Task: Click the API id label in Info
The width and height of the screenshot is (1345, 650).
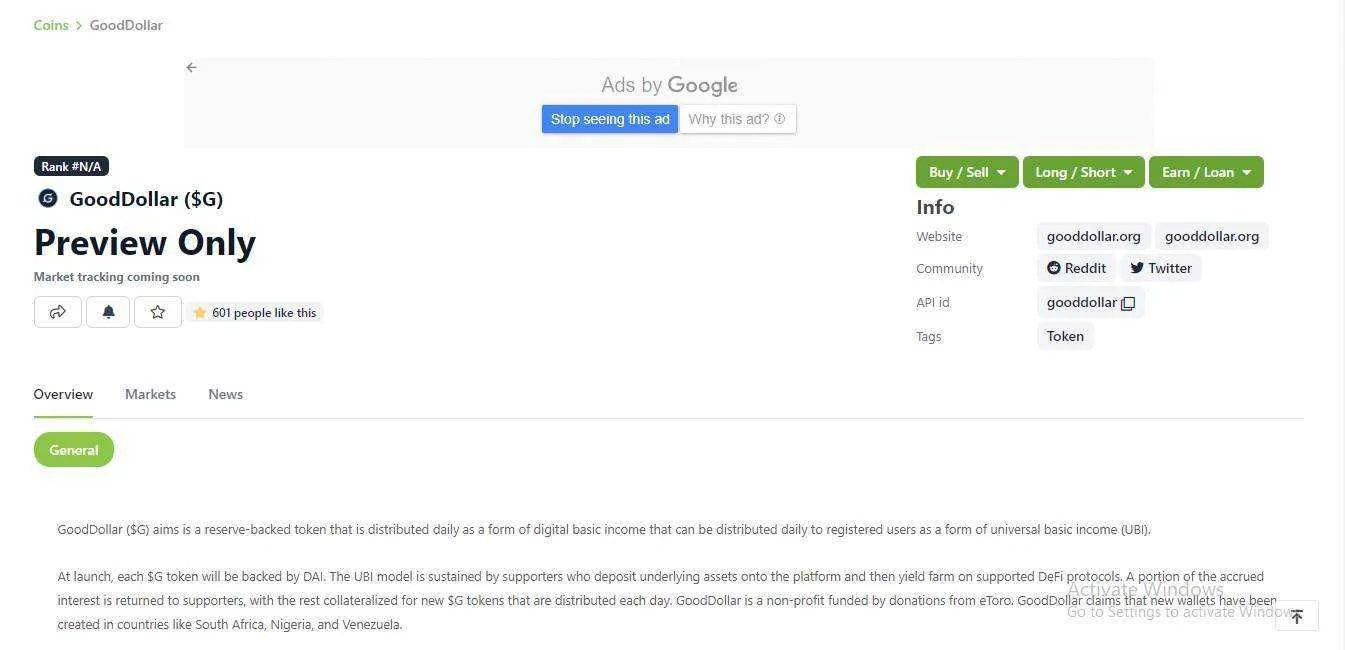Action: pos(933,303)
